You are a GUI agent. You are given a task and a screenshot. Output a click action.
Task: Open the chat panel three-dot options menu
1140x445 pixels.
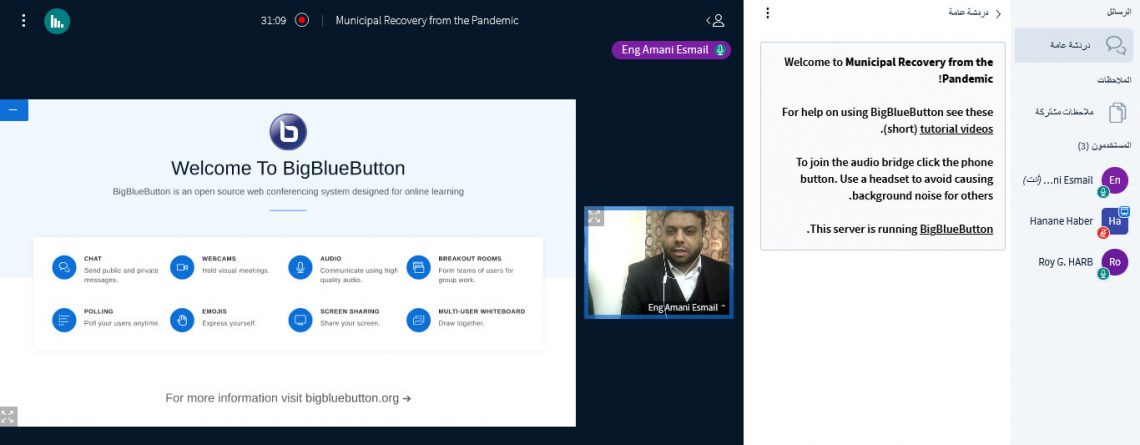point(768,13)
